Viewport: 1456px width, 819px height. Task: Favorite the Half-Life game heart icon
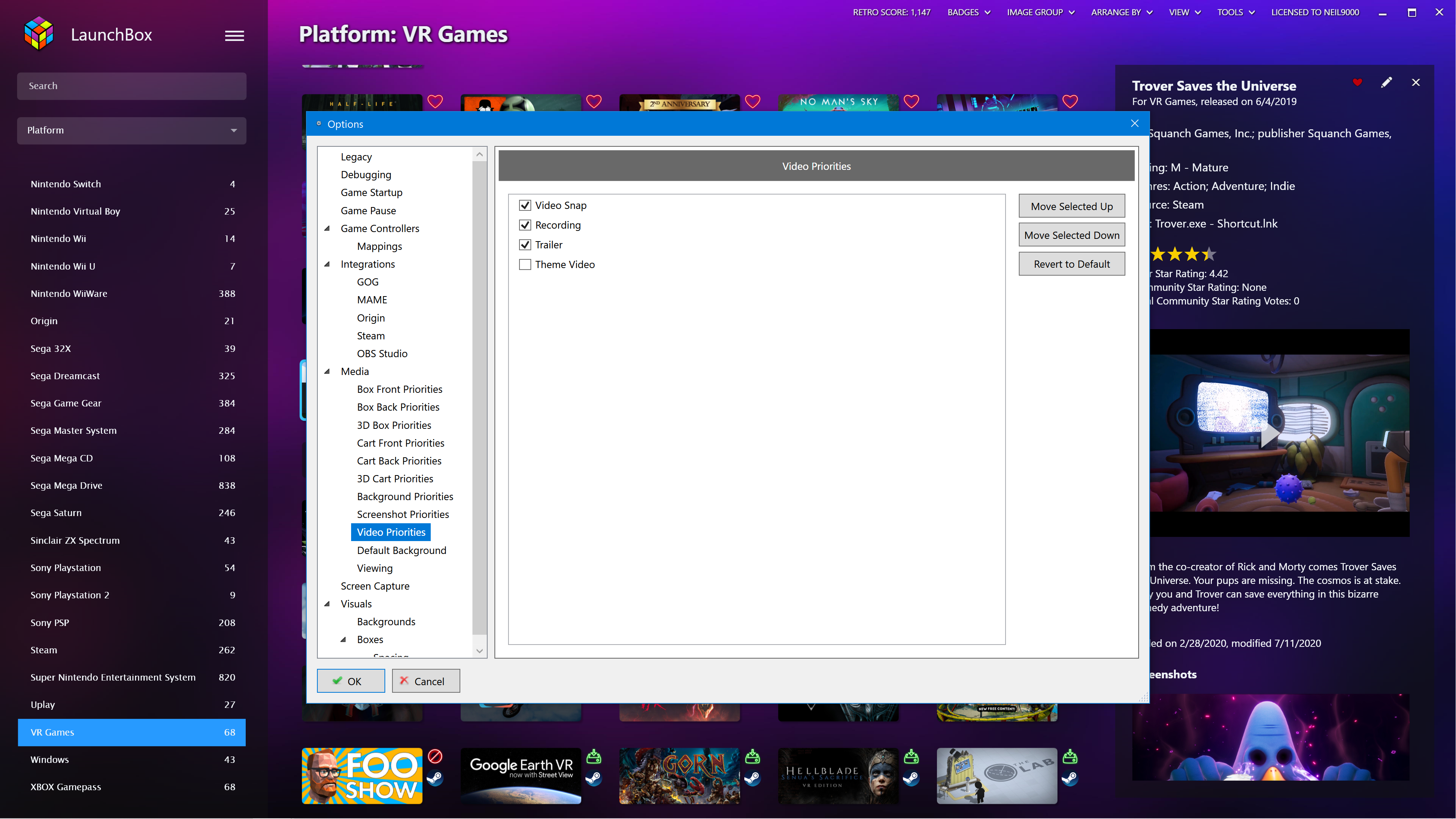coord(435,102)
